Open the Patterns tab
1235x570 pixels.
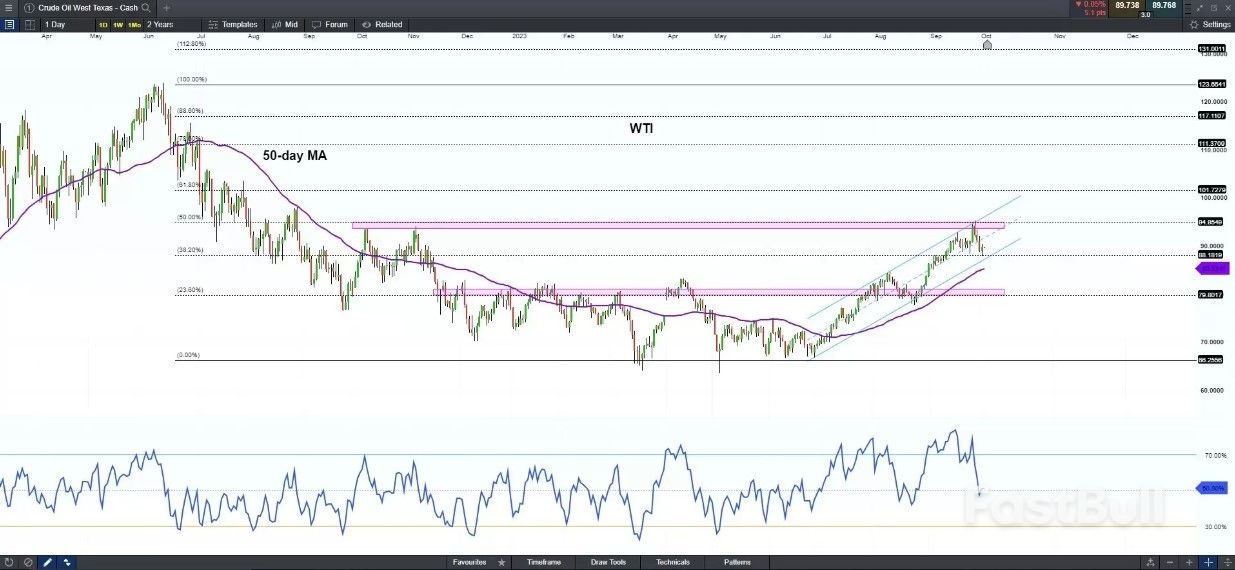point(738,562)
